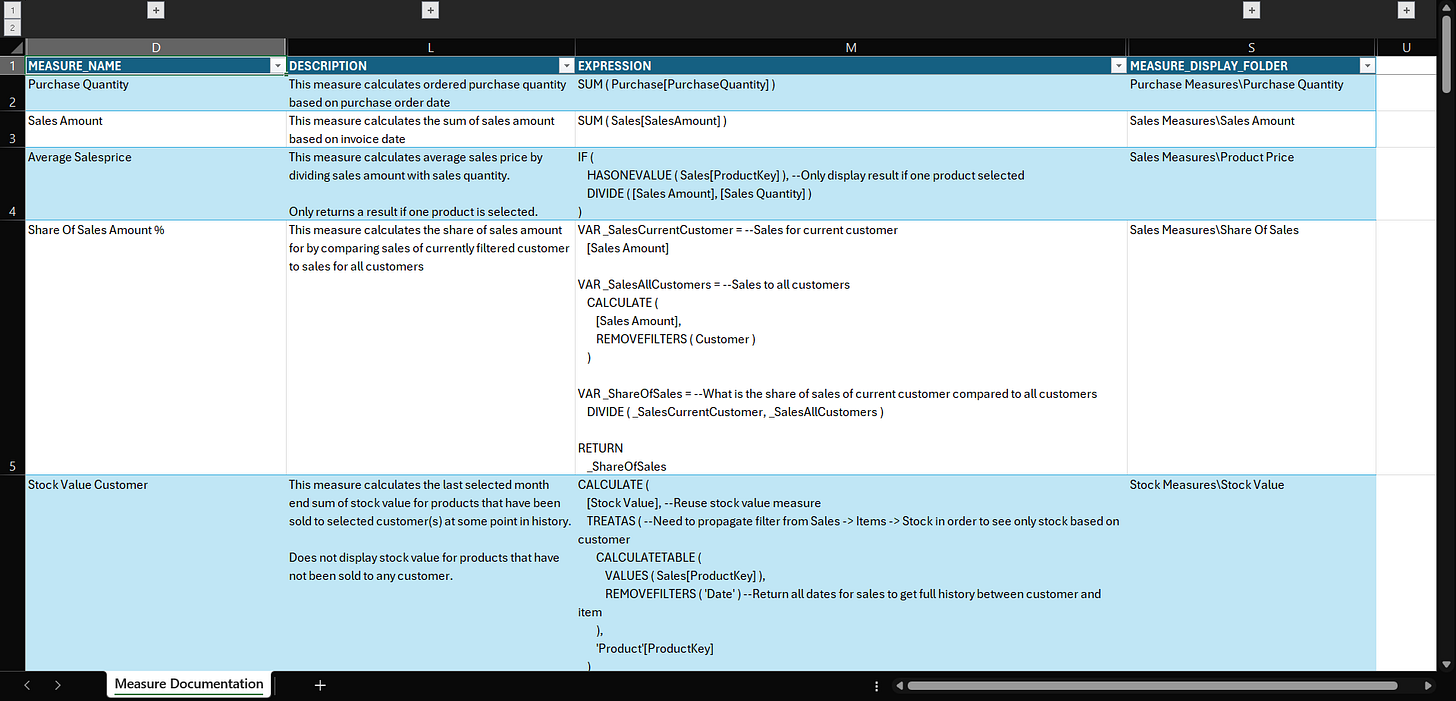Expand column group before column S
This screenshot has height=701, width=1456.
1251,10
